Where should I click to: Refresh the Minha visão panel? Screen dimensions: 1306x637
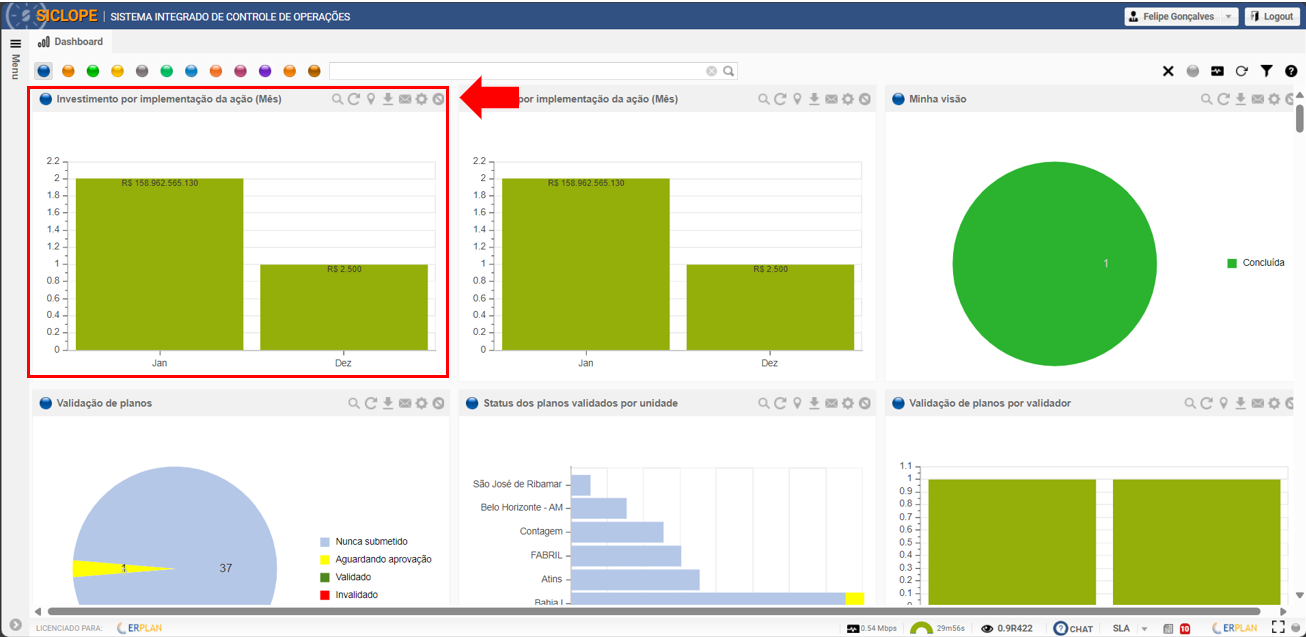(1224, 99)
